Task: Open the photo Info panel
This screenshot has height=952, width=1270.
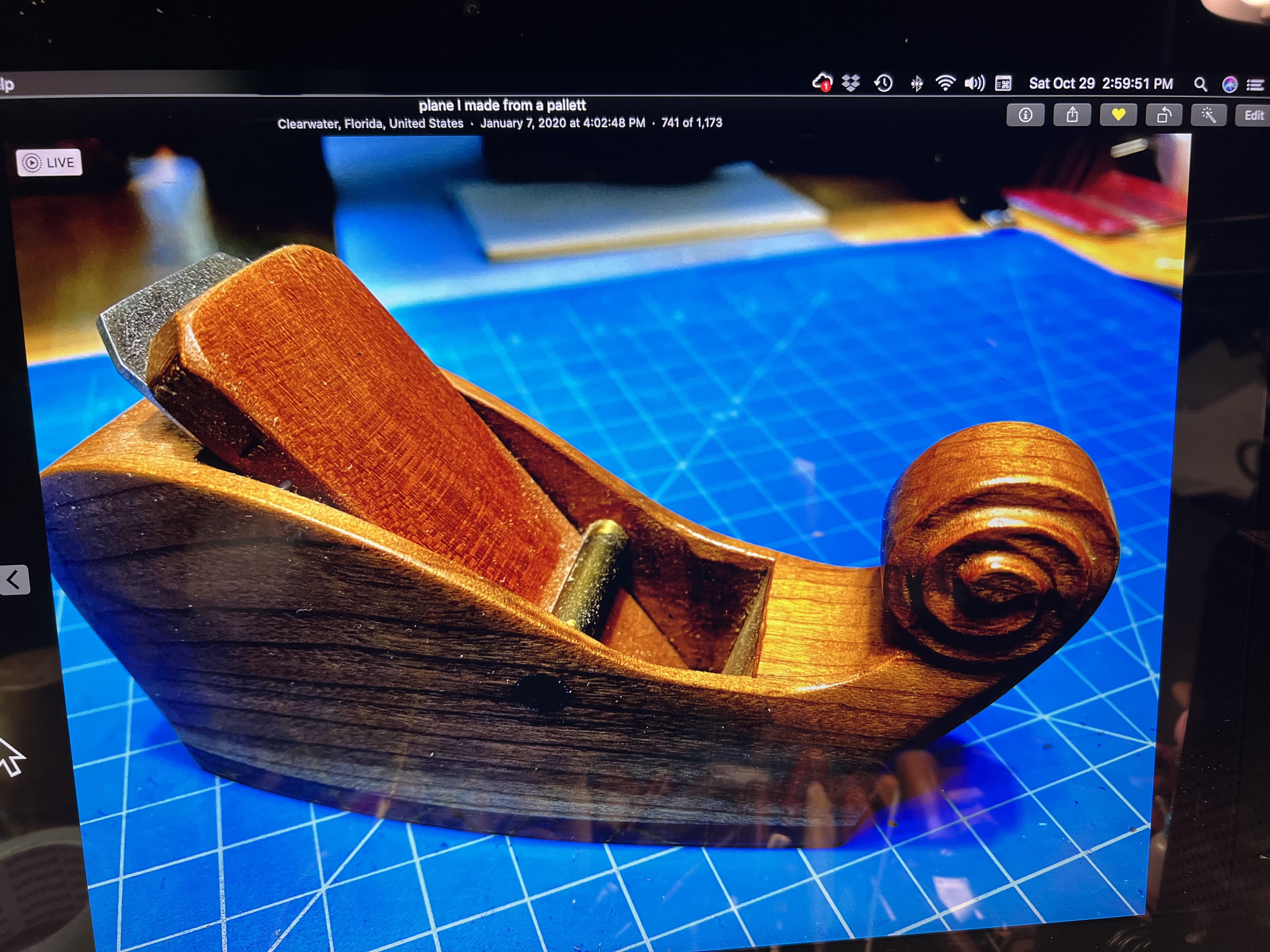Action: [1025, 115]
